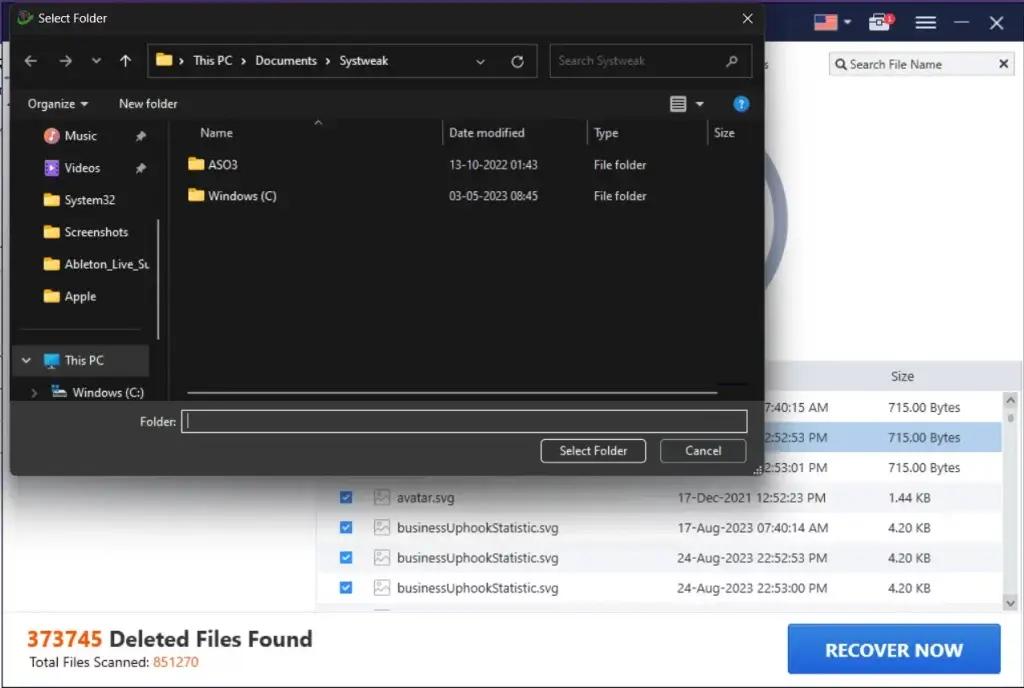
Task: Click the back navigation arrow
Action: (30, 61)
